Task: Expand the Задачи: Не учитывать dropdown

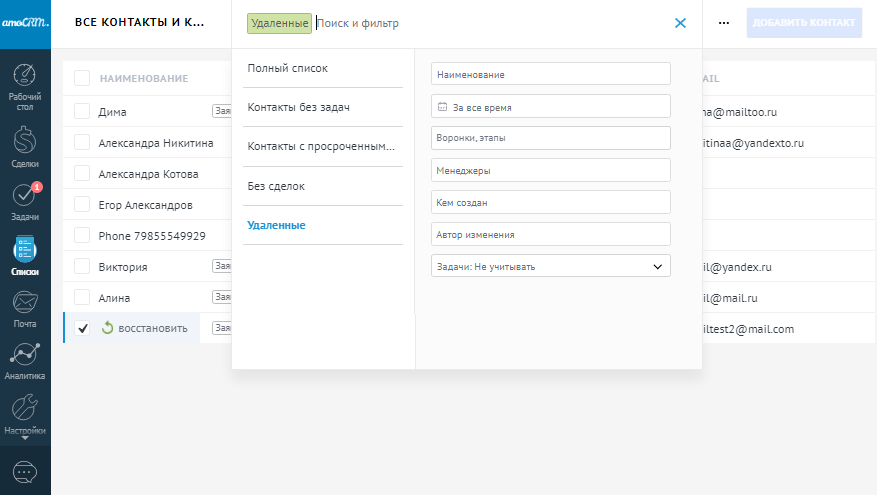Action: click(x=550, y=267)
